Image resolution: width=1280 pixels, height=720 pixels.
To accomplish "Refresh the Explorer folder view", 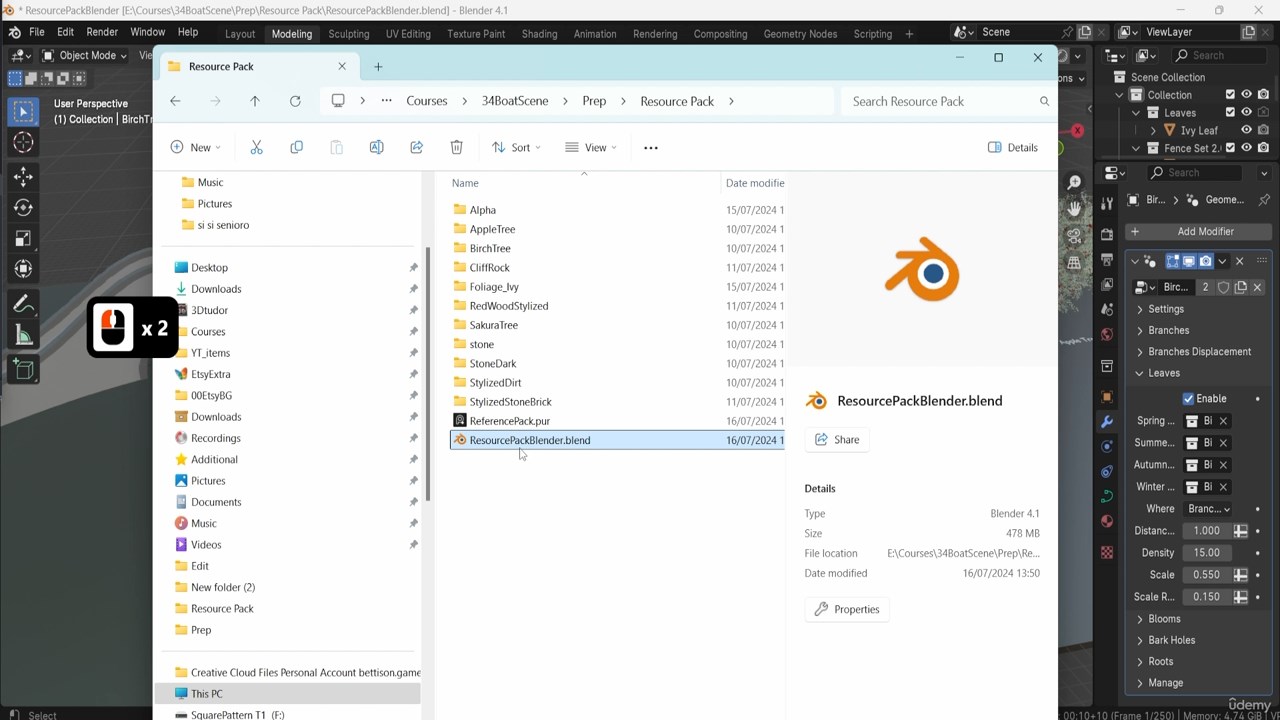I will click(x=295, y=101).
